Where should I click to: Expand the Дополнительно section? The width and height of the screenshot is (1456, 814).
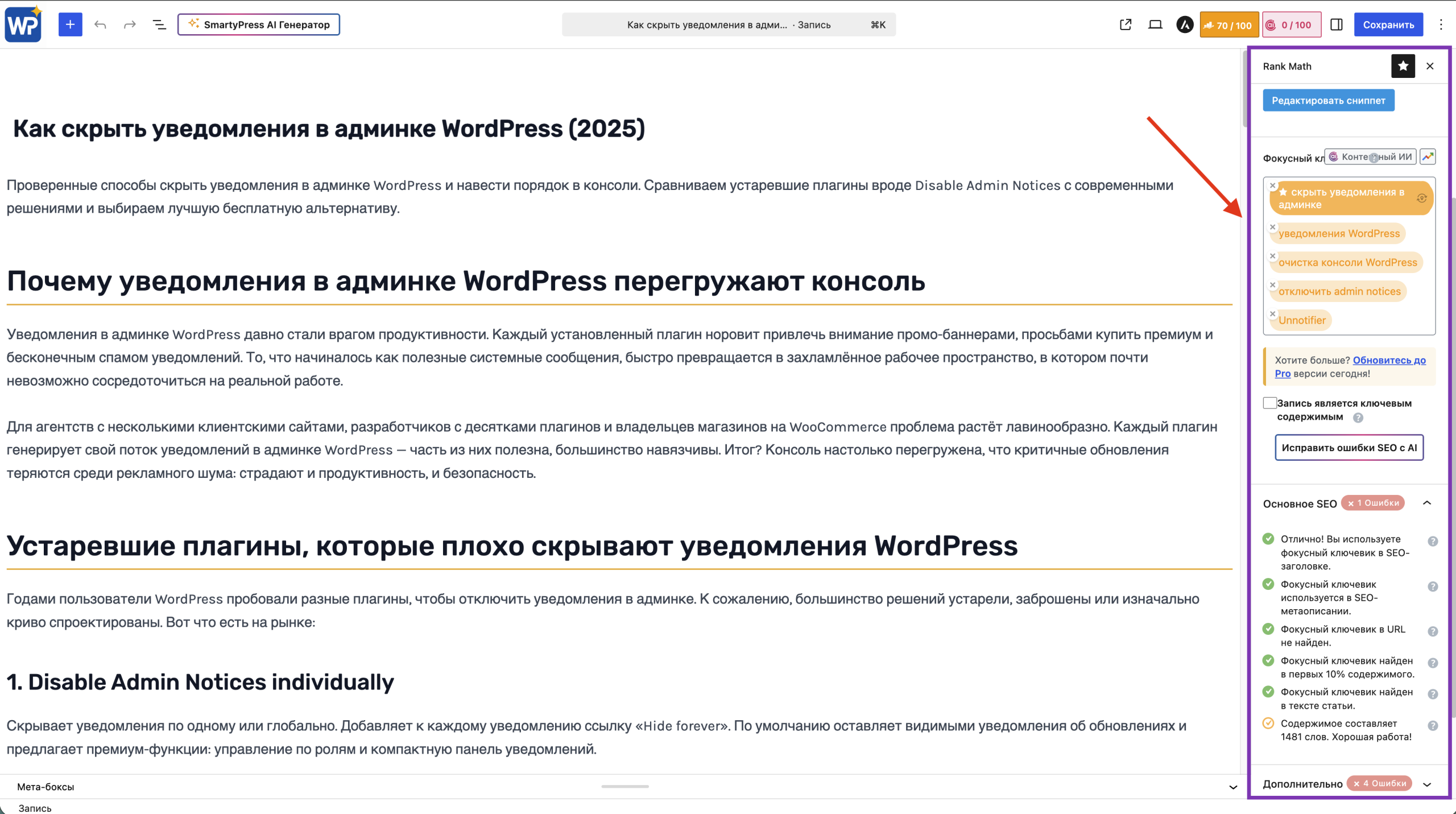point(1427,784)
